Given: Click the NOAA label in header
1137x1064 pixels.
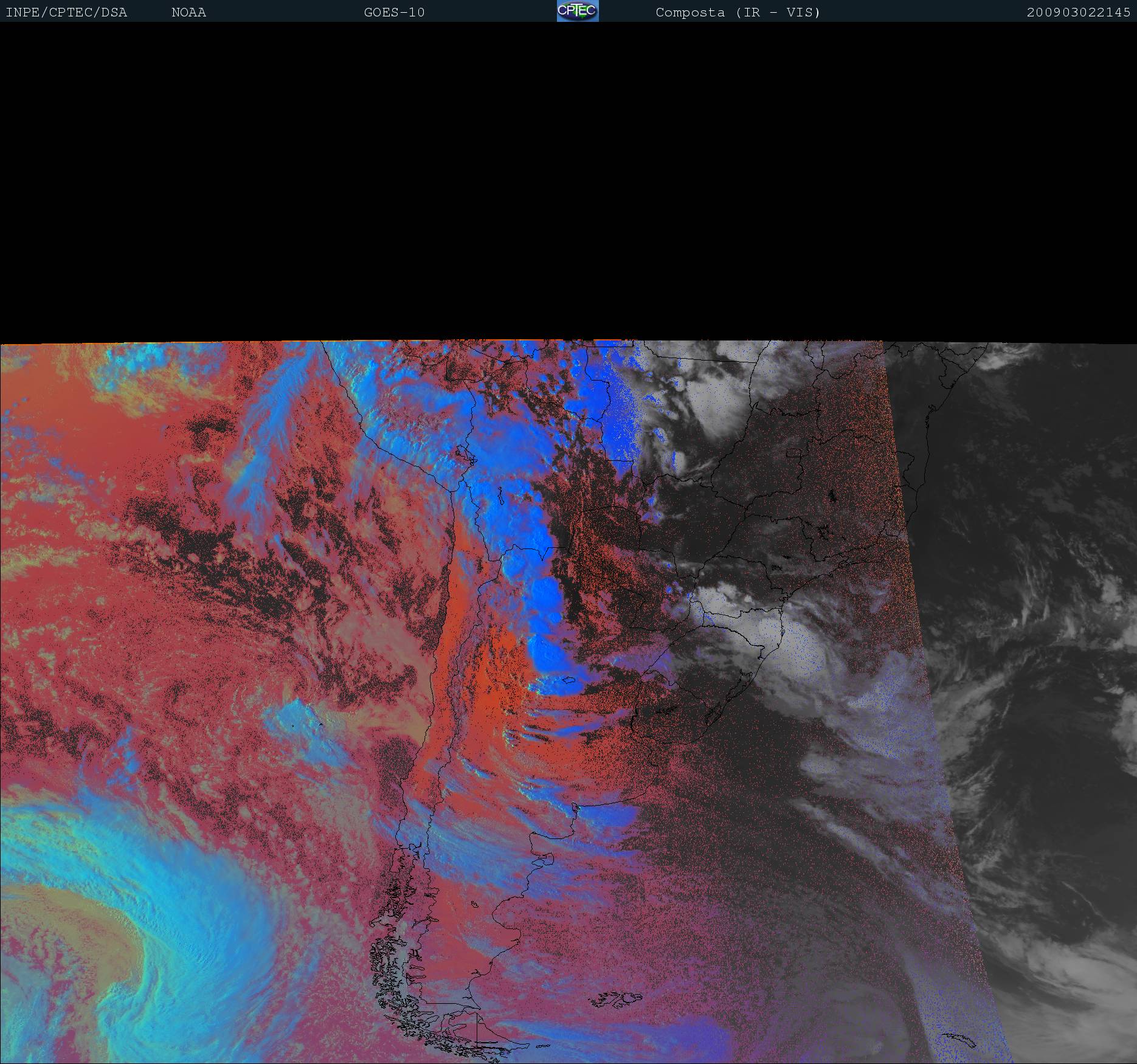Looking at the screenshot, I should click(189, 12).
